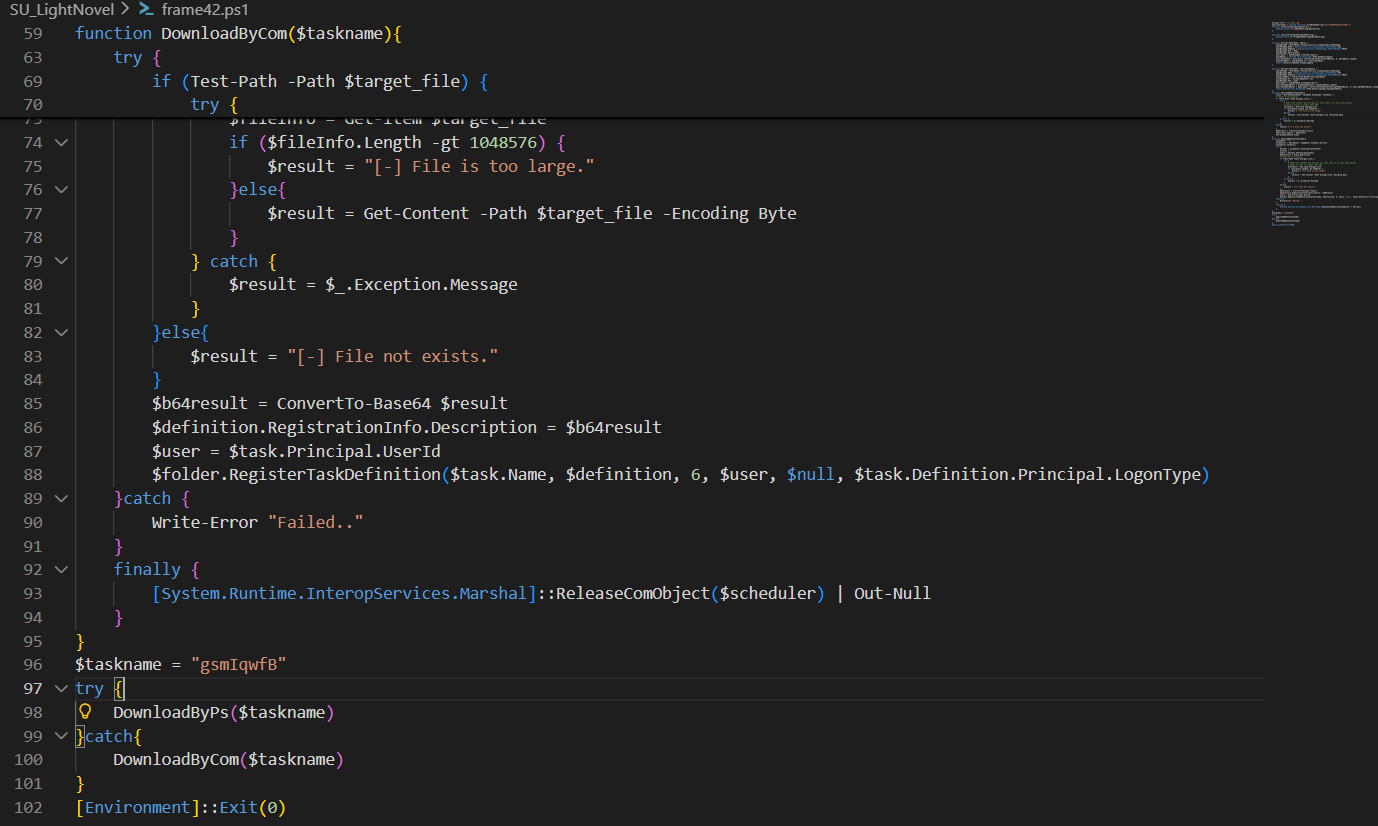Image resolution: width=1378 pixels, height=826 pixels.
Task: Collapse the if block at line 74
Action: (61, 142)
